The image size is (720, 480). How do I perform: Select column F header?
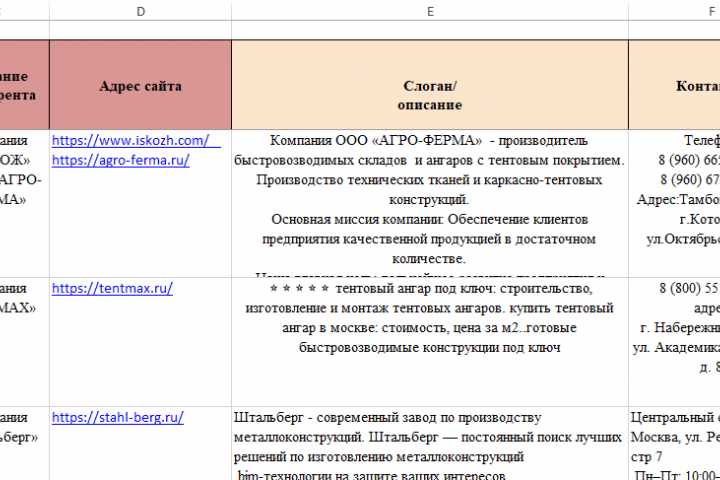[x=675, y=11]
